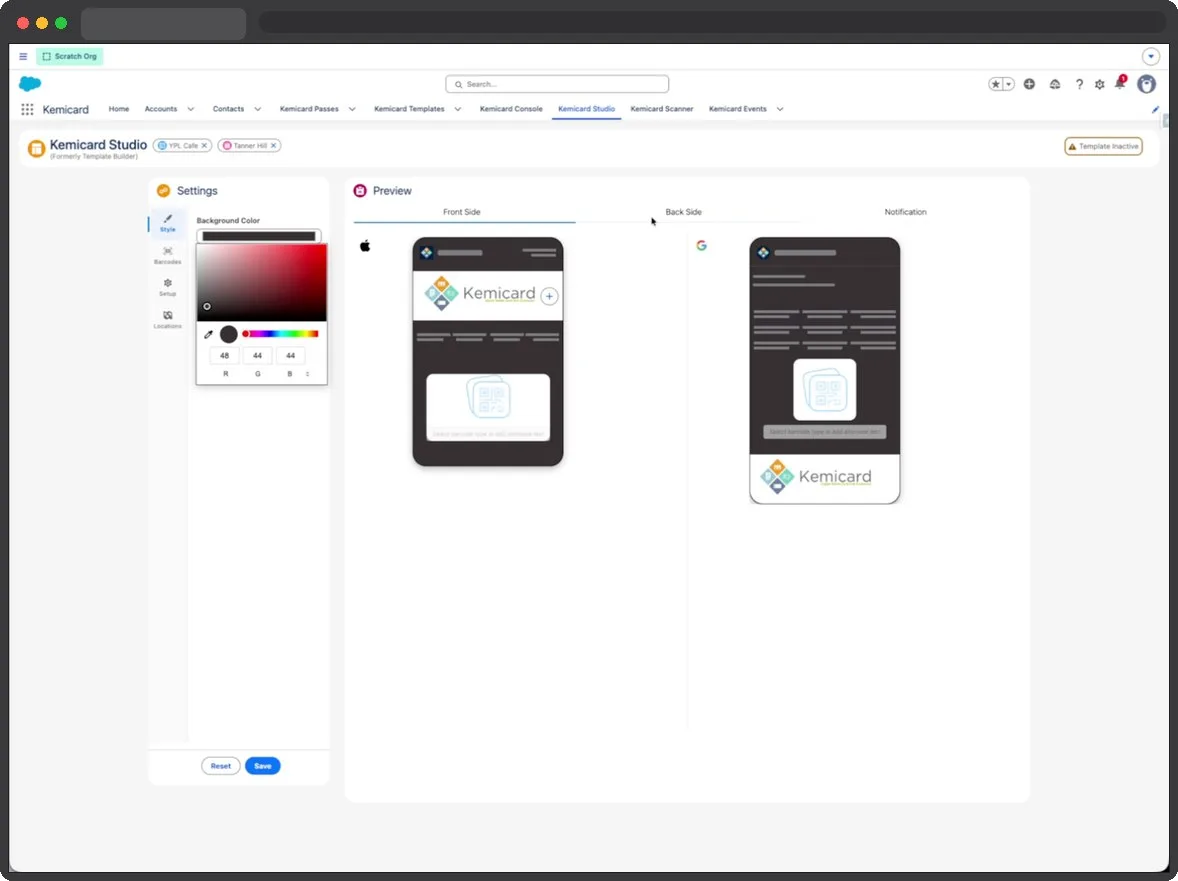1178x881 pixels.
Task: Expand the Kemicard Events chevron
Action: pyautogui.click(x=780, y=109)
